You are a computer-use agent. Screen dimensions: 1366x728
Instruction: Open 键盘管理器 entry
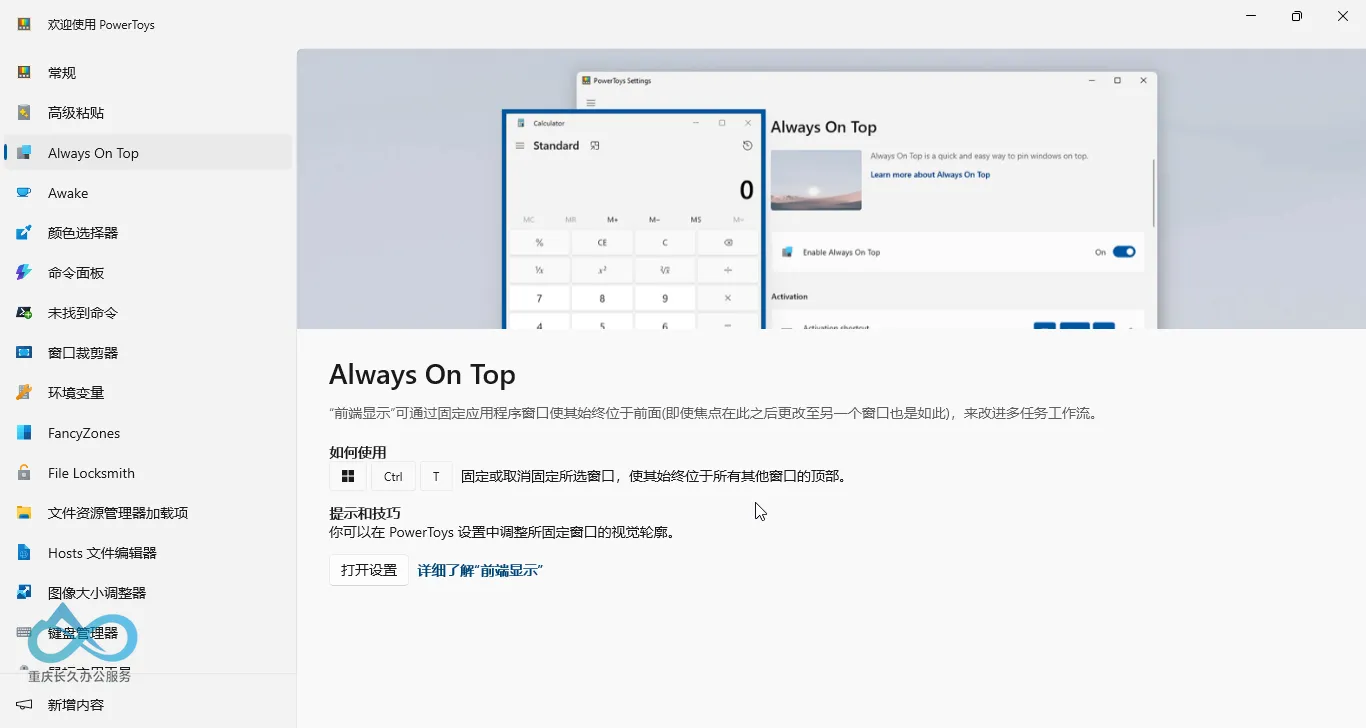click(148, 633)
